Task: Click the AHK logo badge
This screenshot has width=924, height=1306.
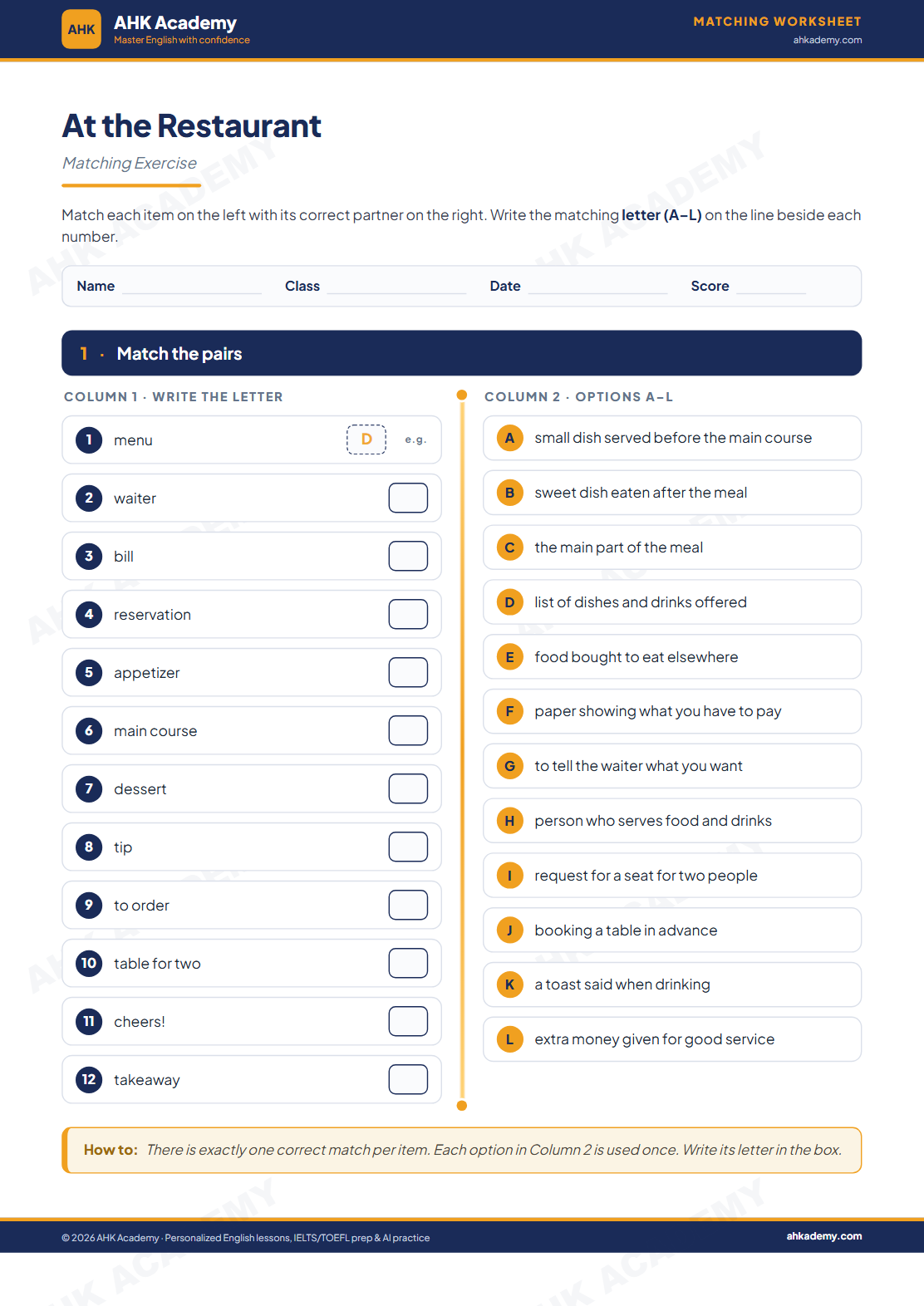Action: point(81,29)
